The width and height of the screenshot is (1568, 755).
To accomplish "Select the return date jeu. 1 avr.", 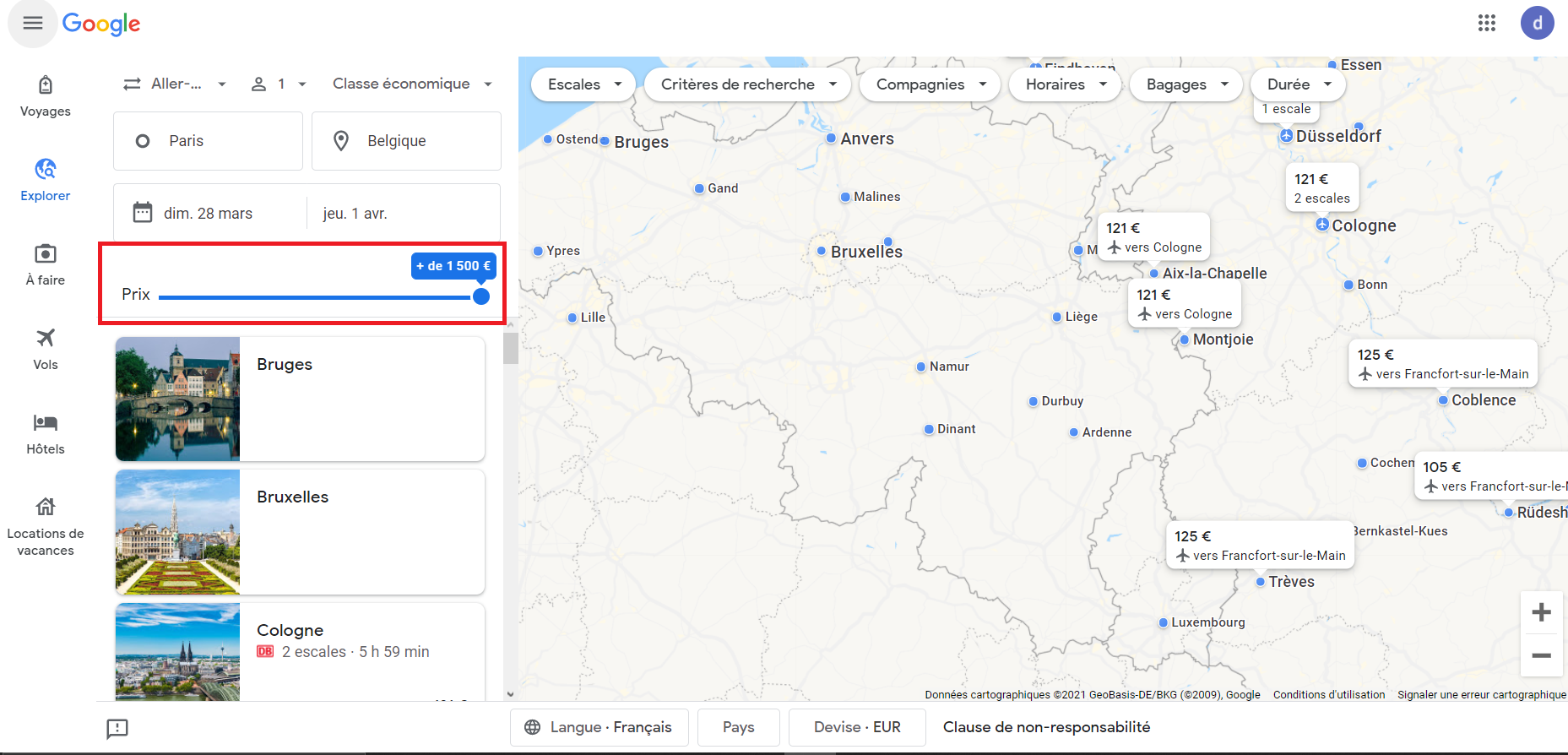I will [x=404, y=213].
